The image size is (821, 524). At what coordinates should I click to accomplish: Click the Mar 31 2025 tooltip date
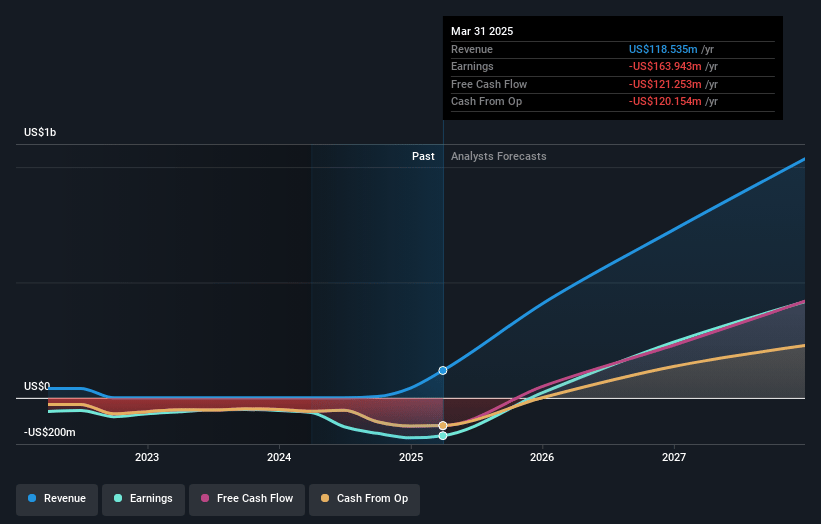click(482, 31)
